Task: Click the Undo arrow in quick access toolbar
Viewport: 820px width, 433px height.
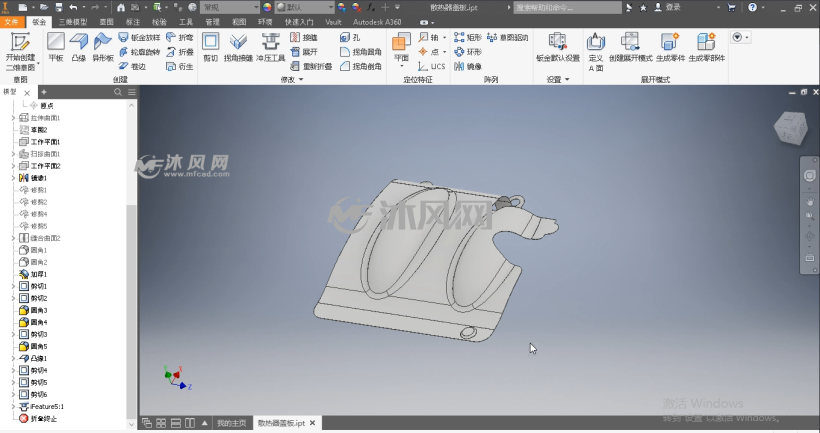Action: point(73,7)
